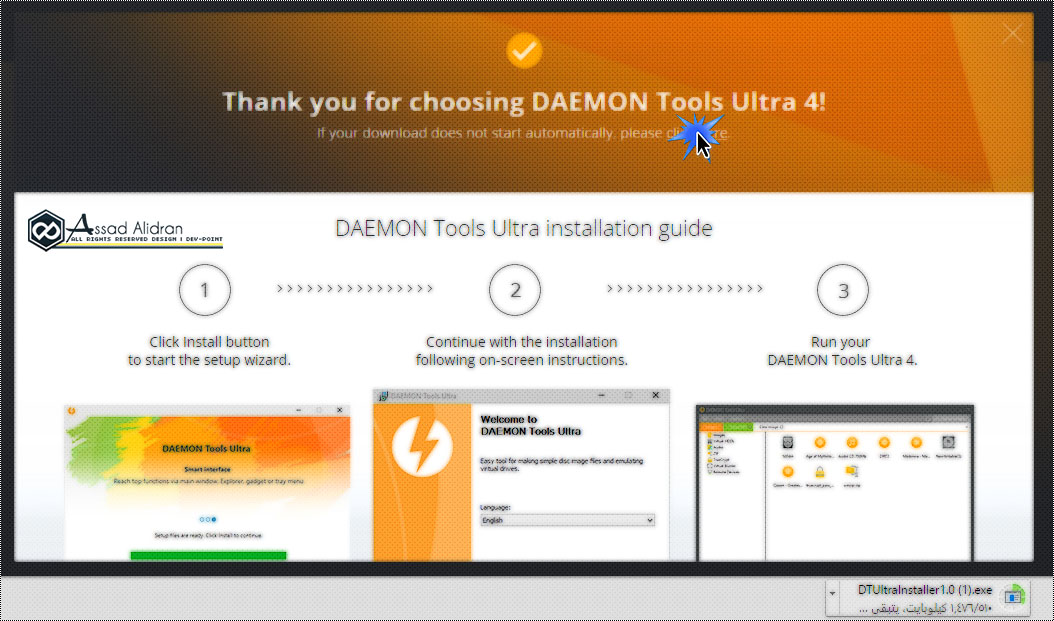This screenshot has width=1054, height=621.
Task: Click the green Install button
Action: tap(208, 556)
